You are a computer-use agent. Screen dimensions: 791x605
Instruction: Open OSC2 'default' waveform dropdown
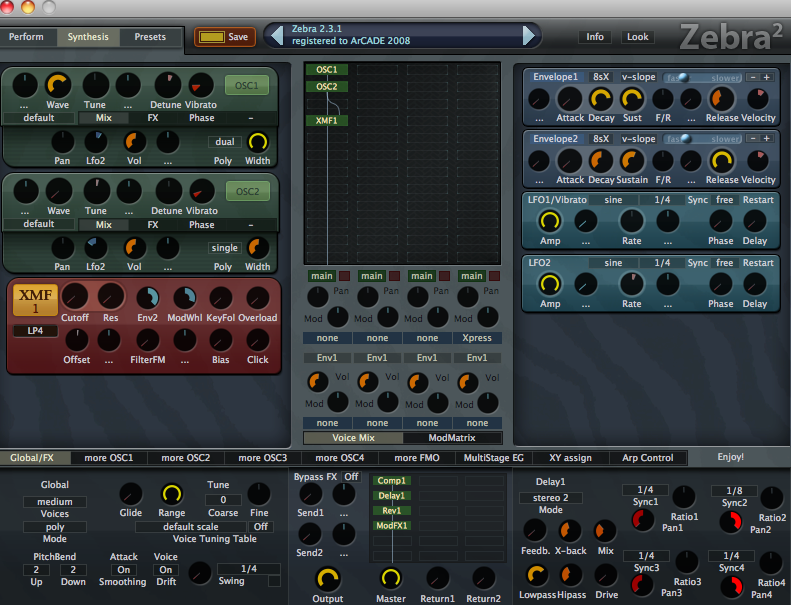coord(39,224)
